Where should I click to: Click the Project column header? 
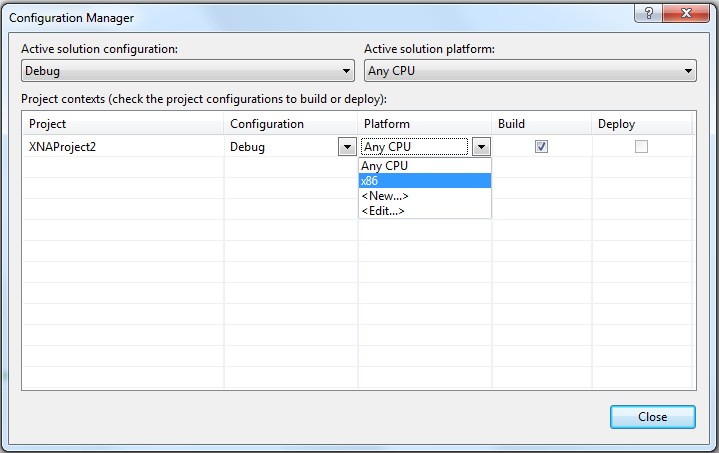click(x=123, y=124)
